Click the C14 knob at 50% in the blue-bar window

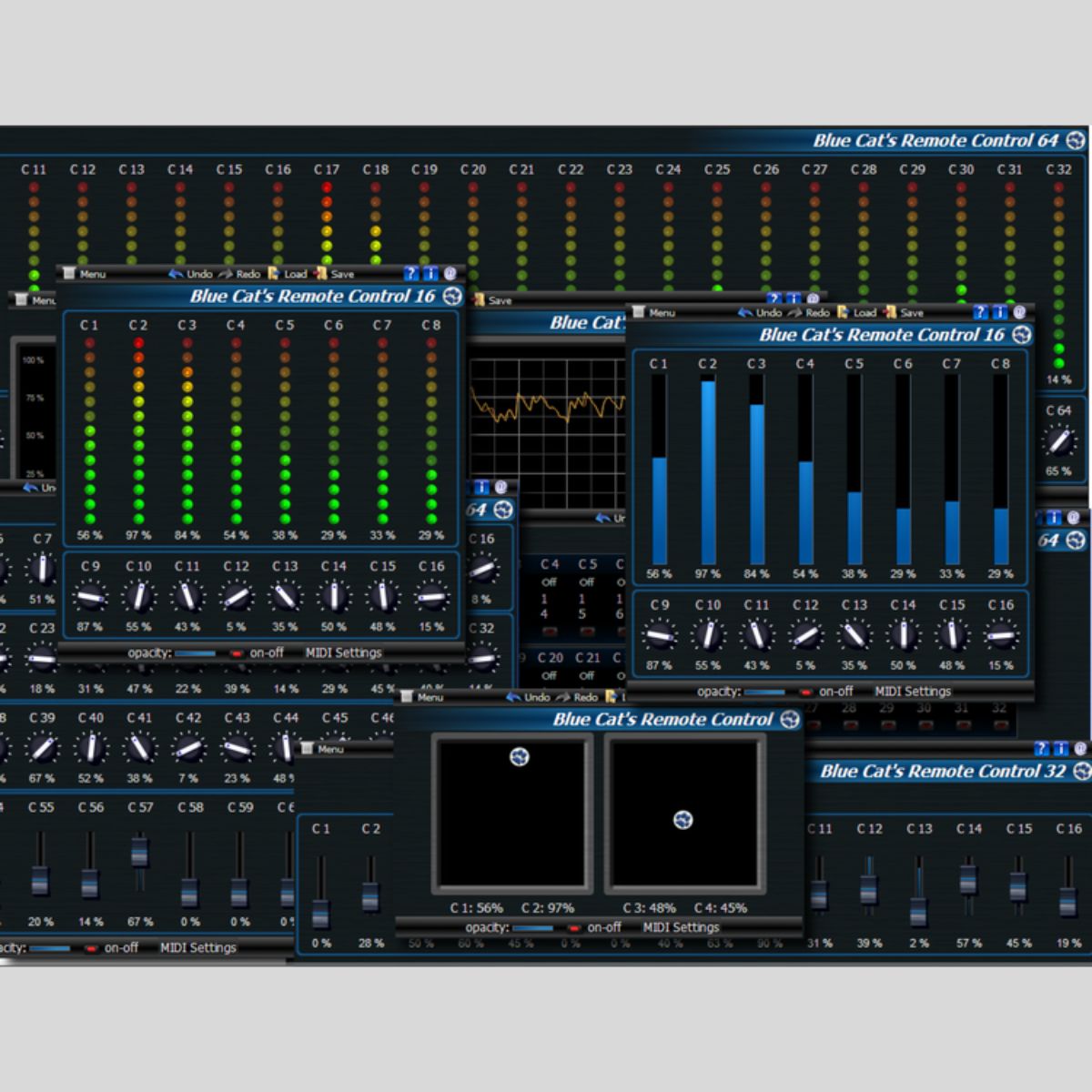[903, 635]
